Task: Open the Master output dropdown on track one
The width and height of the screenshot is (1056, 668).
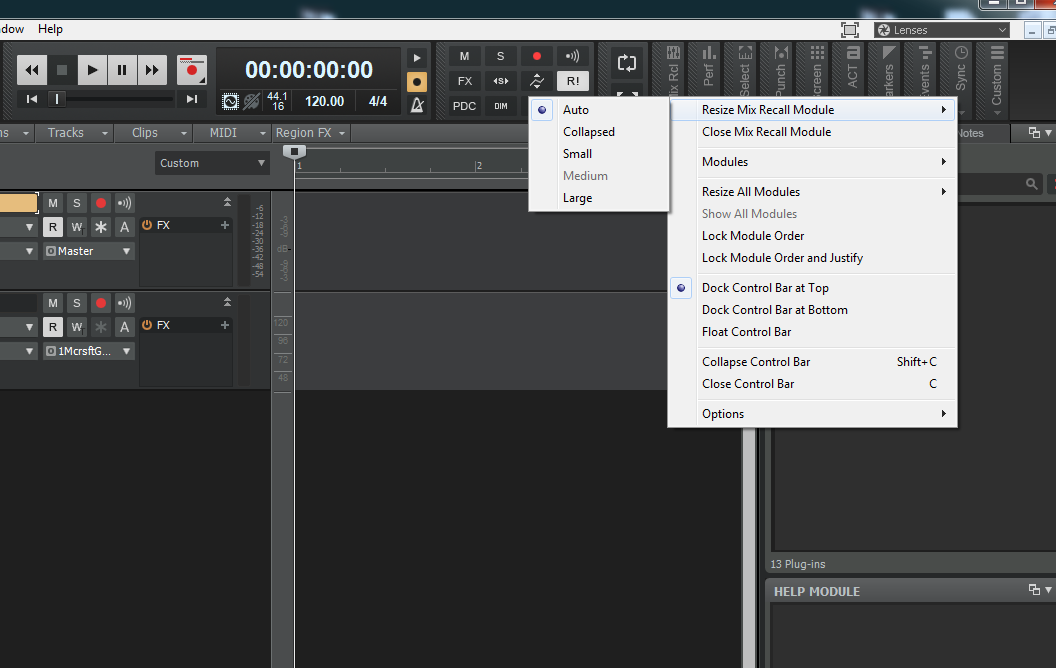Action: (88, 251)
